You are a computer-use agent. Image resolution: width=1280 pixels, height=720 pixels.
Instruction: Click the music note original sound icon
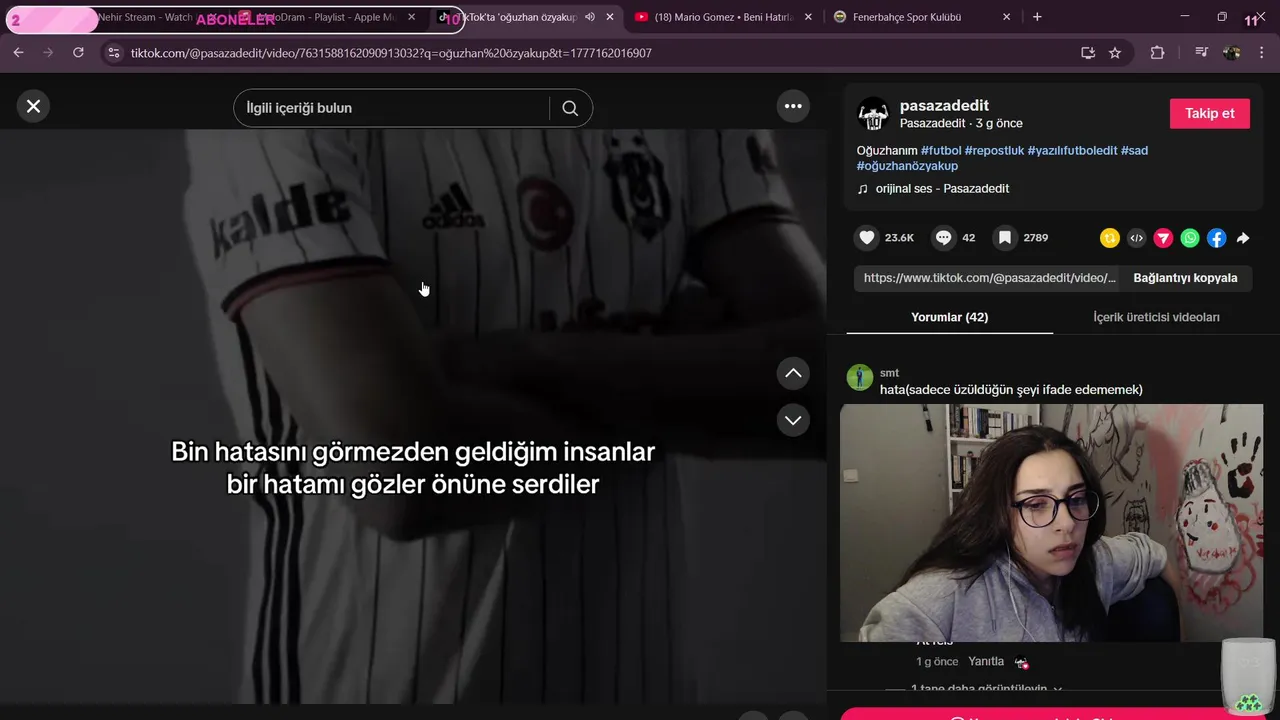[x=862, y=189]
